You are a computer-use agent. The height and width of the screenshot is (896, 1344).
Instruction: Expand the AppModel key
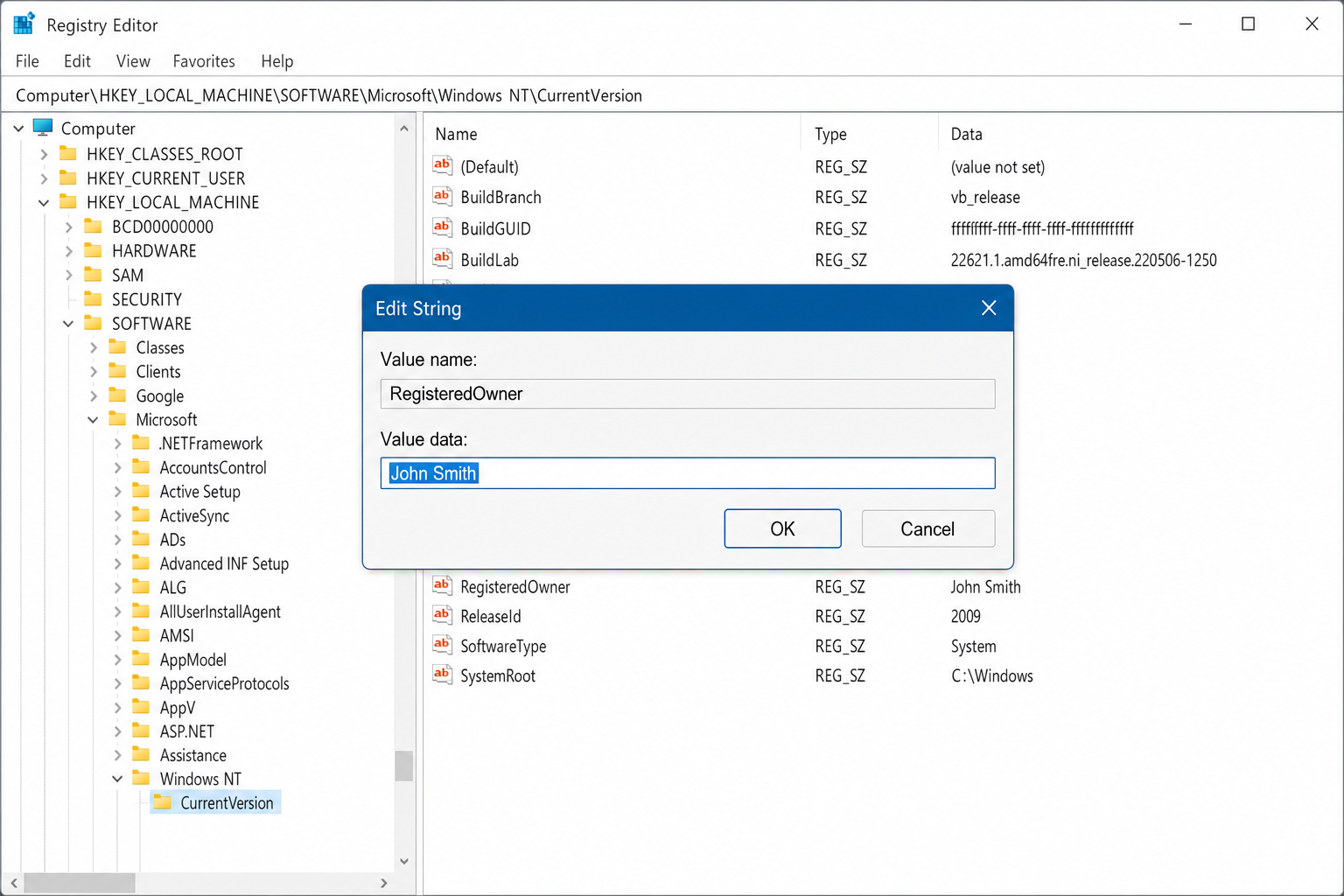(x=117, y=660)
